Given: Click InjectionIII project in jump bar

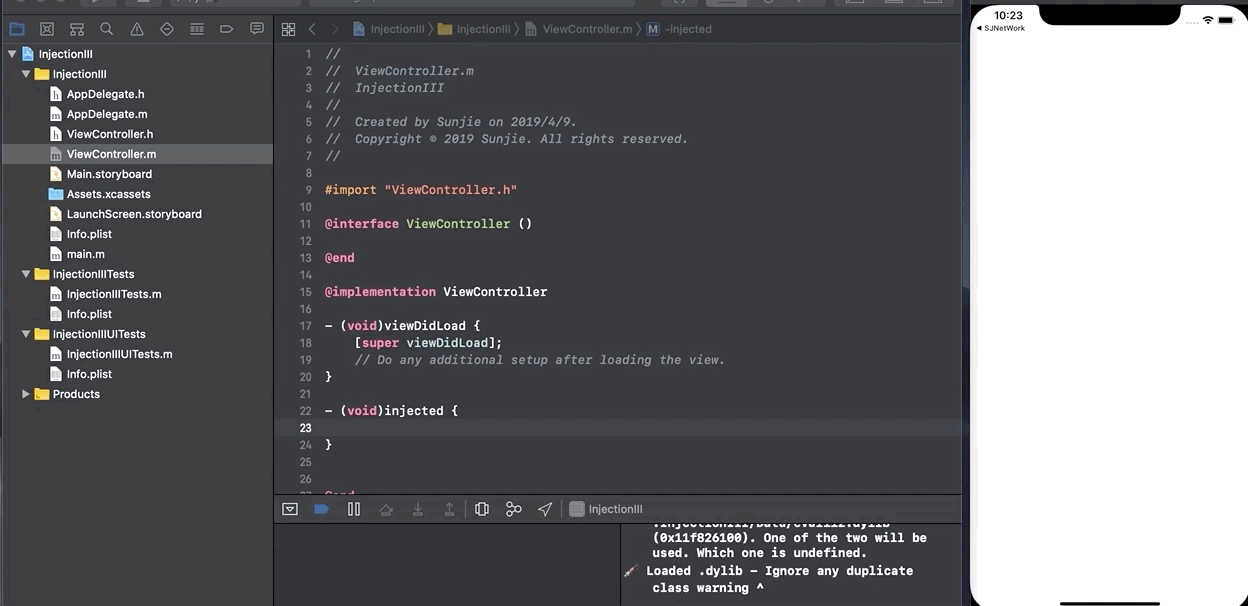Looking at the screenshot, I should pyautogui.click(x=388, y=29).
